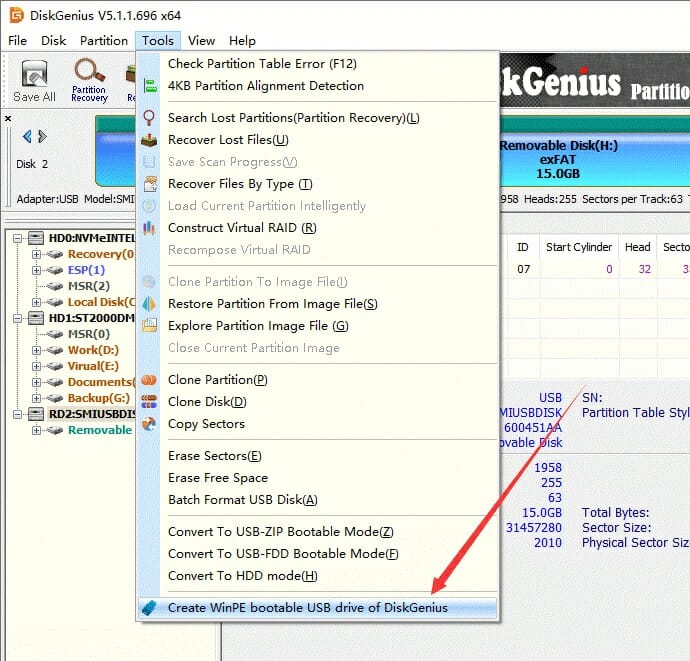Select the Backup(G:) partition in tree
Screen dimensions: 690x661
point(100,398)
